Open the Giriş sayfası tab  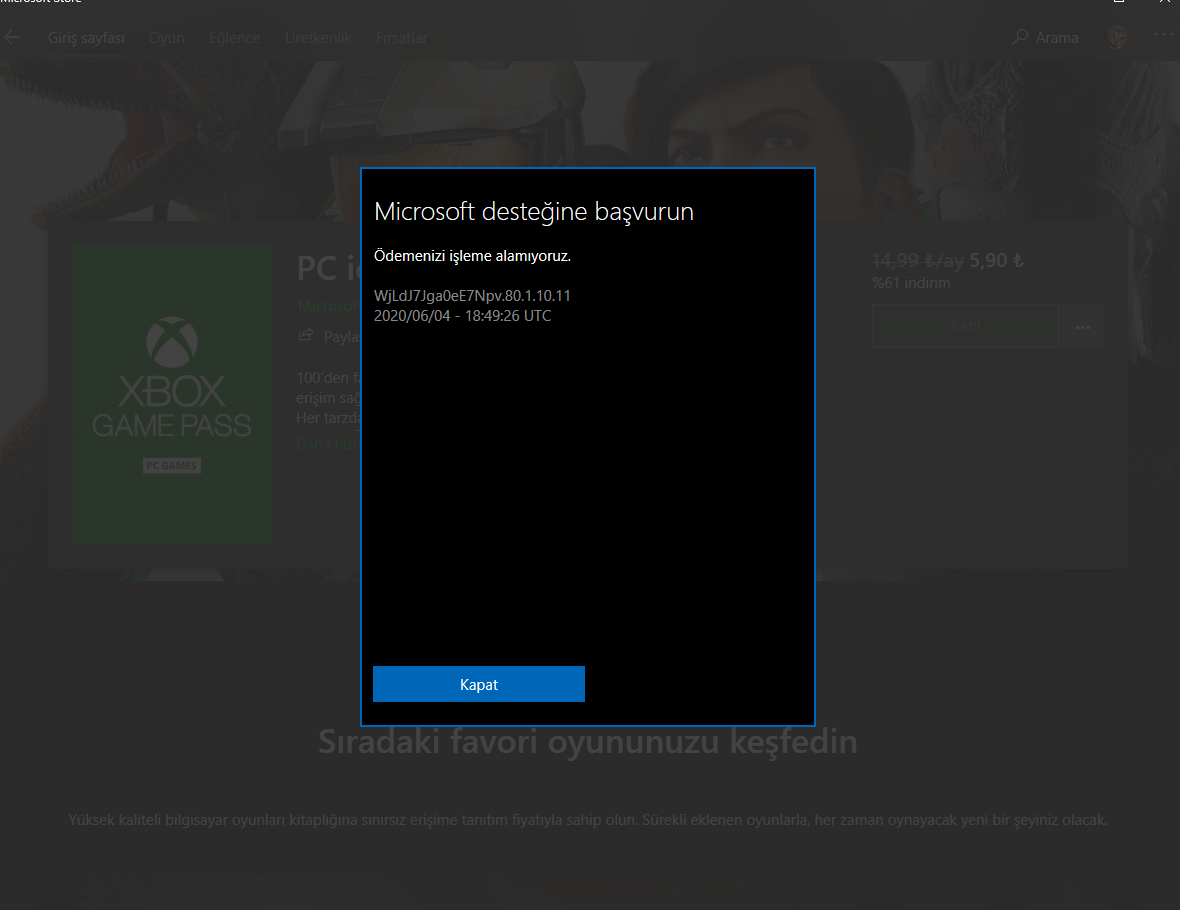point(87,38)
